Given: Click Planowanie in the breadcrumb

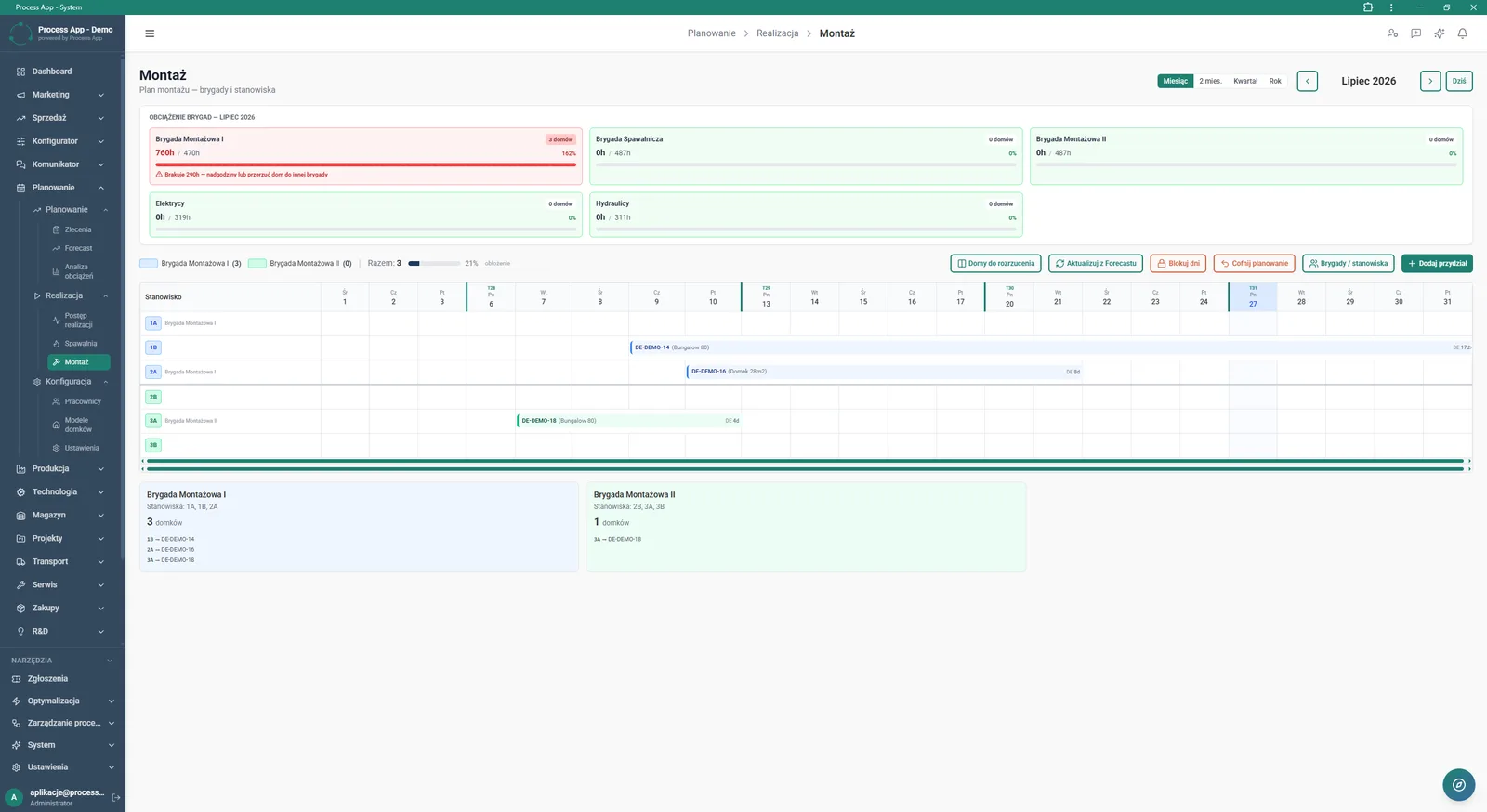Looking at the screenshot, I should [712, 33].
